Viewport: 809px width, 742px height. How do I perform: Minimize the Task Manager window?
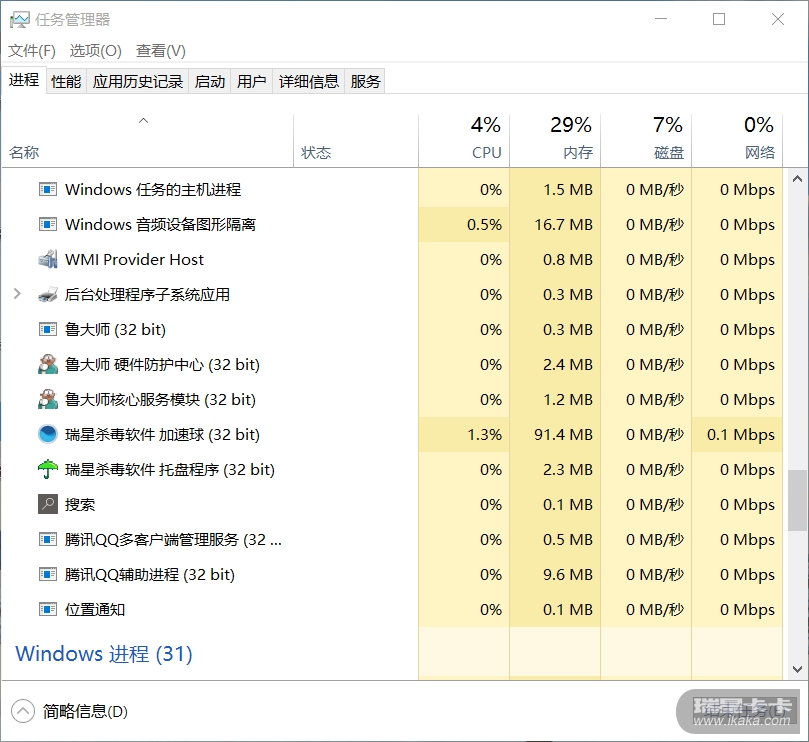point(661,19)
